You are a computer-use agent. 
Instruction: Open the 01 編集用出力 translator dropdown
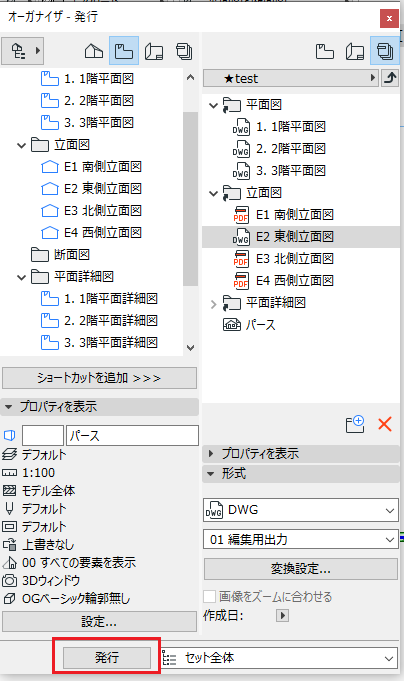pyautogui.click(x=301, y=539)
